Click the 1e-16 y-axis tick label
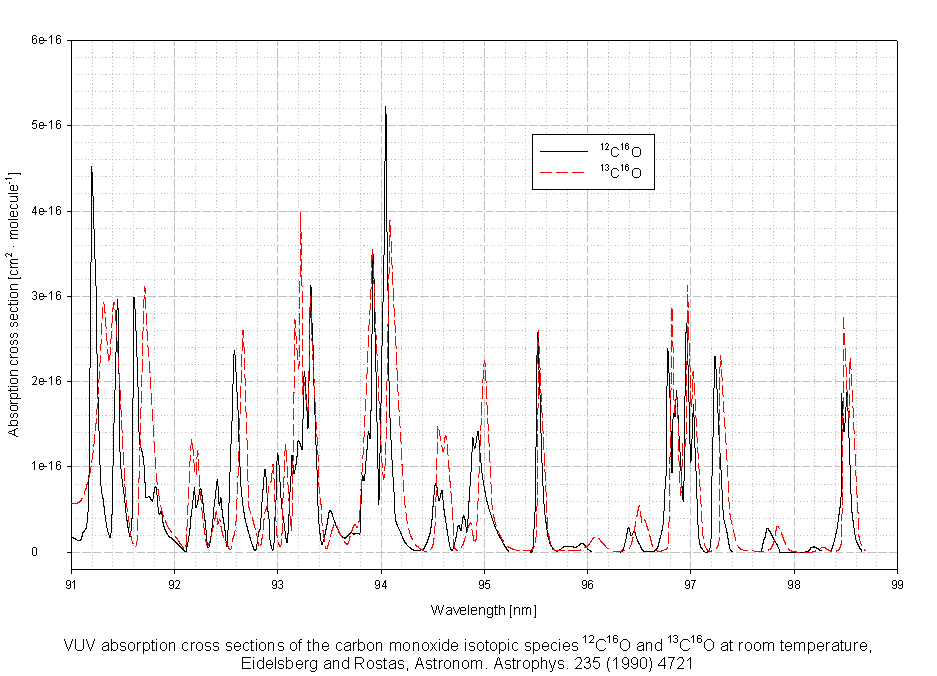Viewport: 937px width, 676px height. tap(47, 467)
